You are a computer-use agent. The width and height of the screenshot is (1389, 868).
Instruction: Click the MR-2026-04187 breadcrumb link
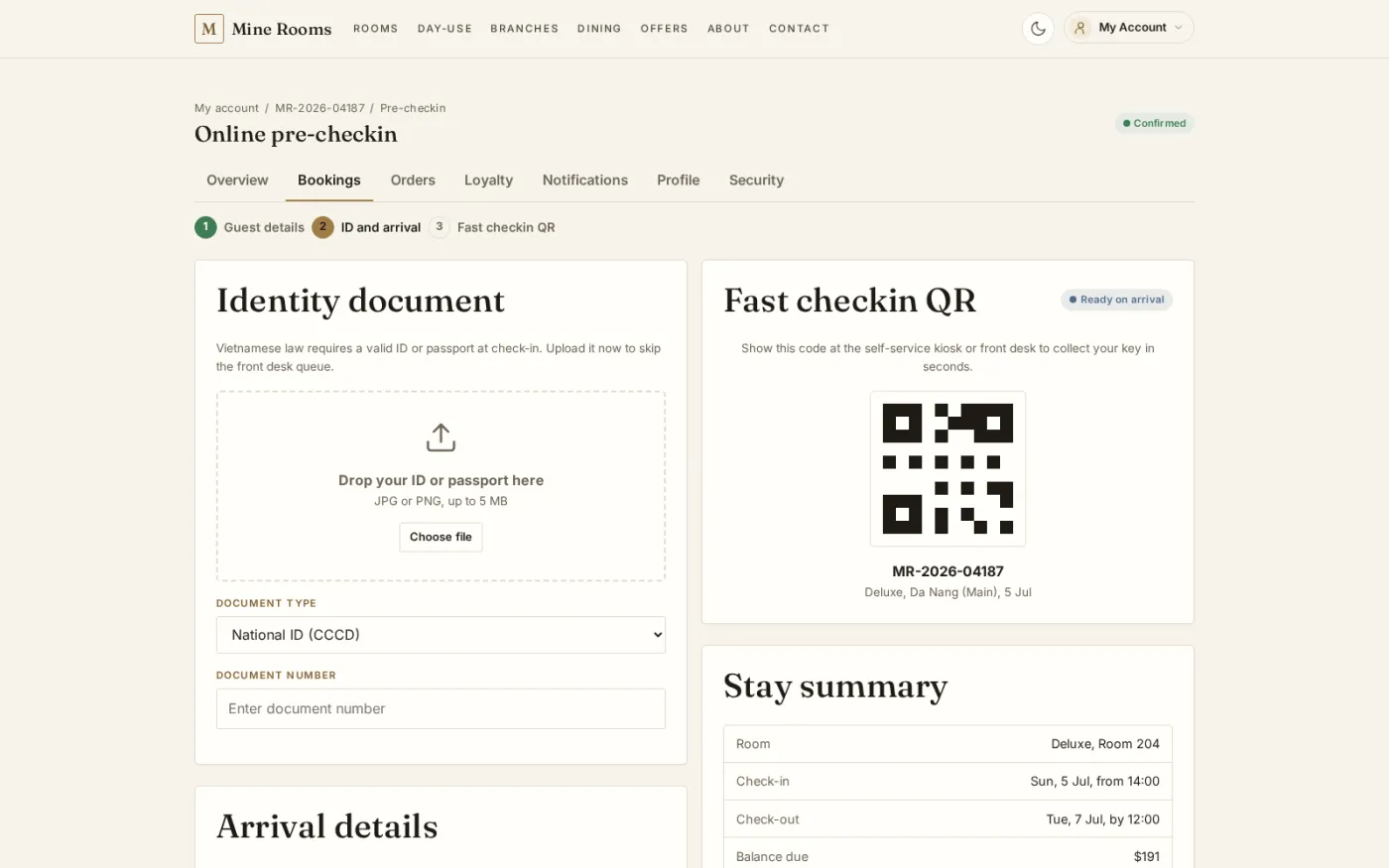pos(319,108)
